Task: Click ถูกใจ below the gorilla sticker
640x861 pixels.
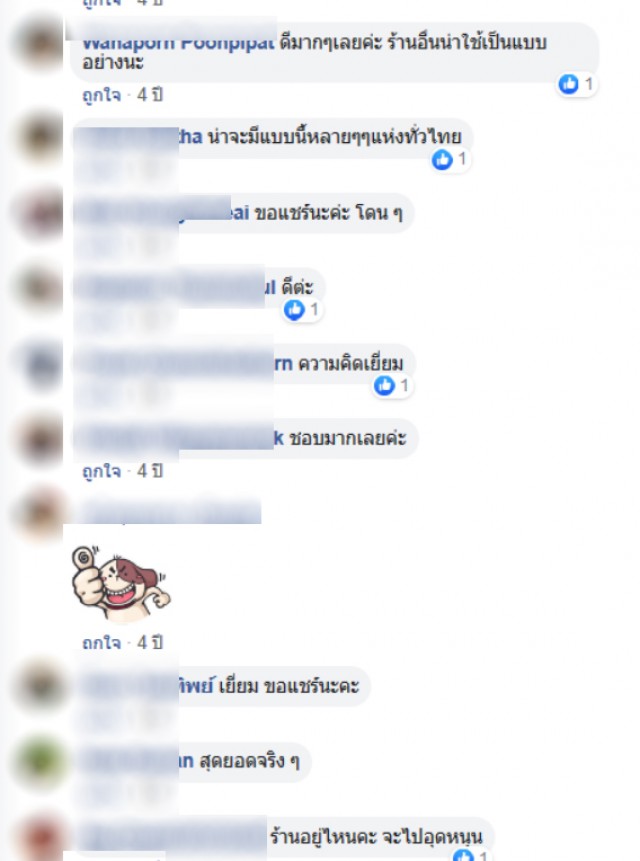Action: [x=102, y=642]
